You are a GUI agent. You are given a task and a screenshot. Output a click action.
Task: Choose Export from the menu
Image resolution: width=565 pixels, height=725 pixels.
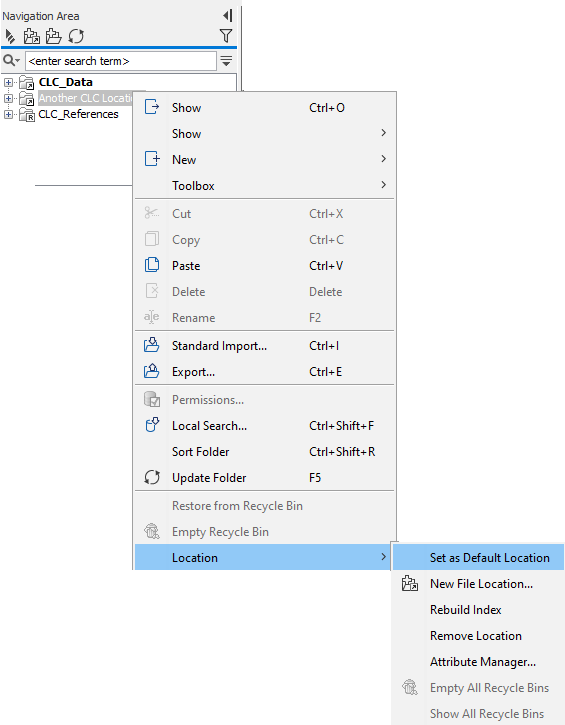click(264, 372)
